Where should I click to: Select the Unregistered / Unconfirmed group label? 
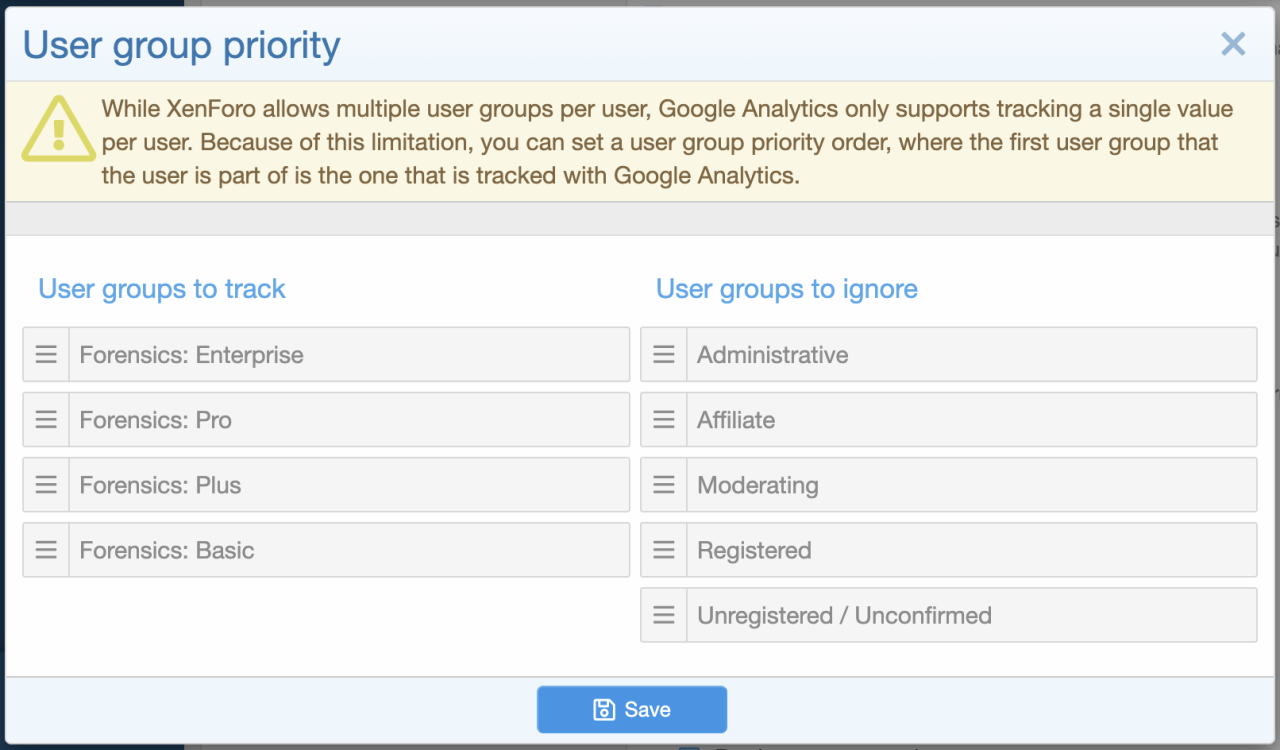click(844, 615)
